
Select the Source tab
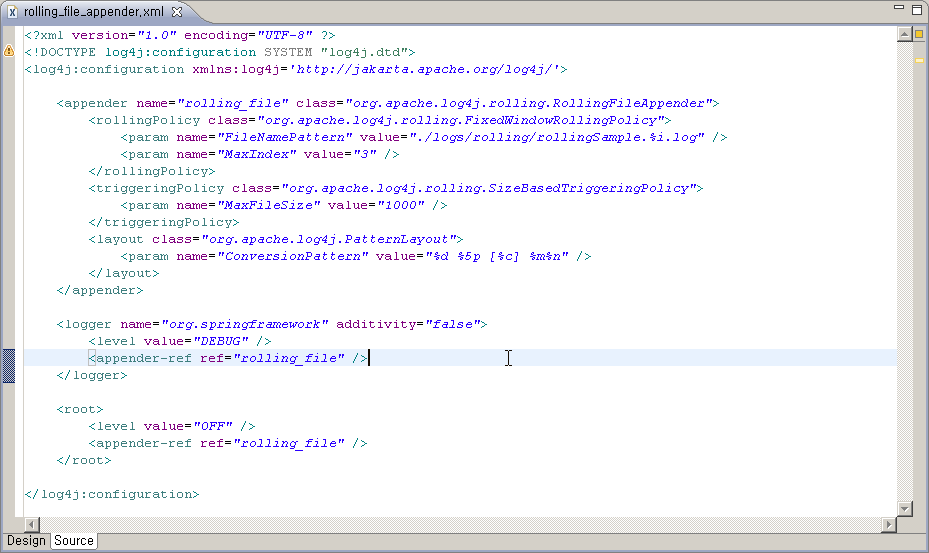(74, 541)
